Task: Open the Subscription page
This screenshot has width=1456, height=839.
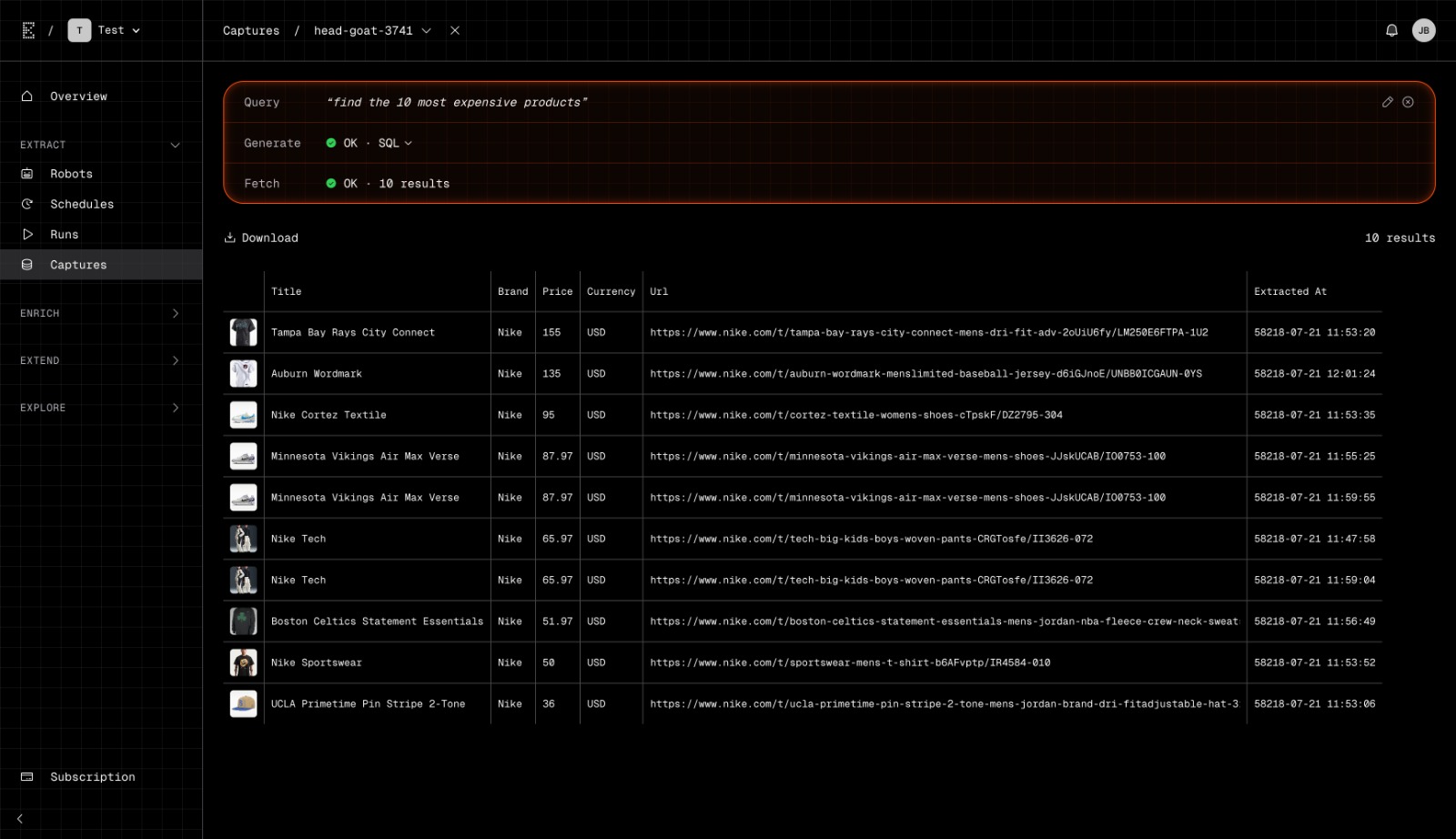Action: (92, 776)
